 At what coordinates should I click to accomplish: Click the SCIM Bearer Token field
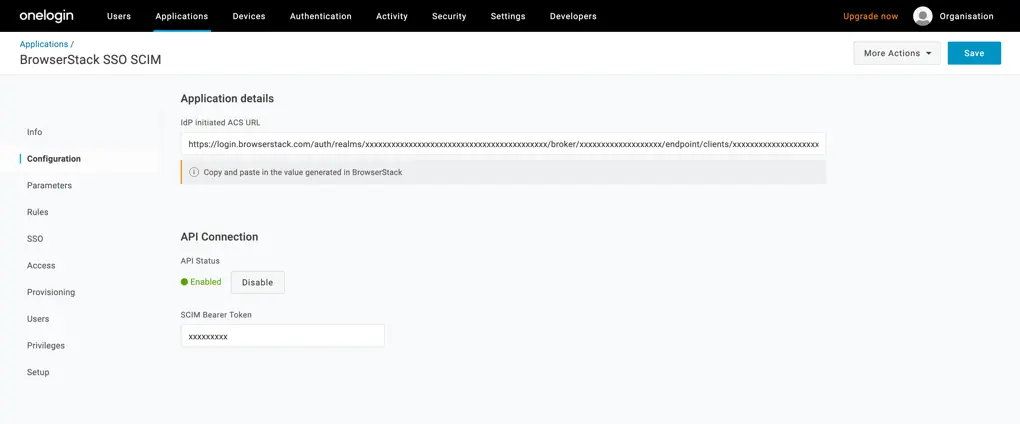(282, 336)
